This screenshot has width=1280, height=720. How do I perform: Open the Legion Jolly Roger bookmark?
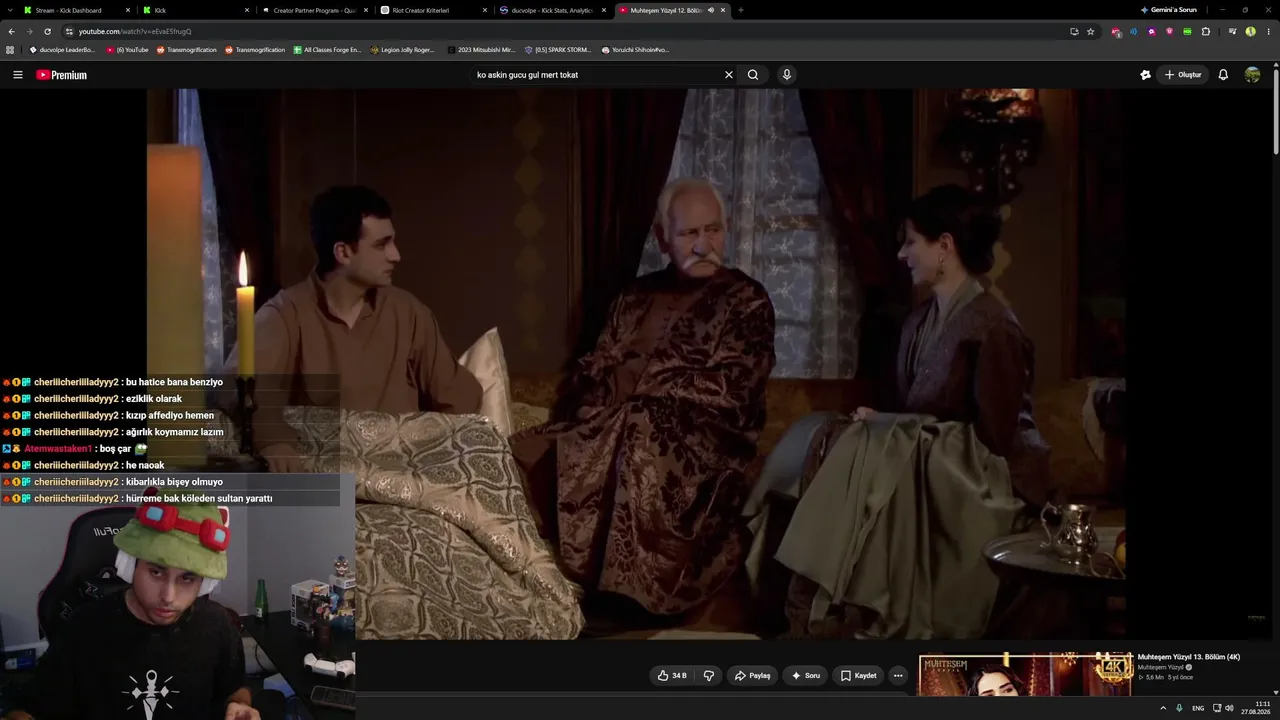(x=403, y=49)
